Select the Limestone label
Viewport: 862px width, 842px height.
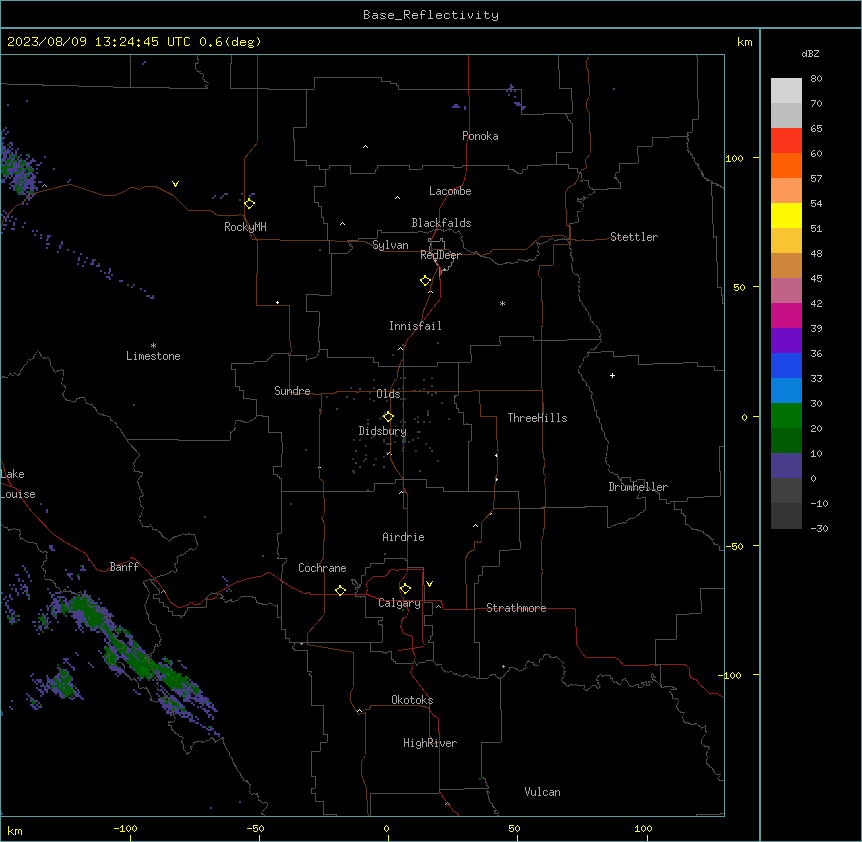pyautogui.click(x=153, y=356)
